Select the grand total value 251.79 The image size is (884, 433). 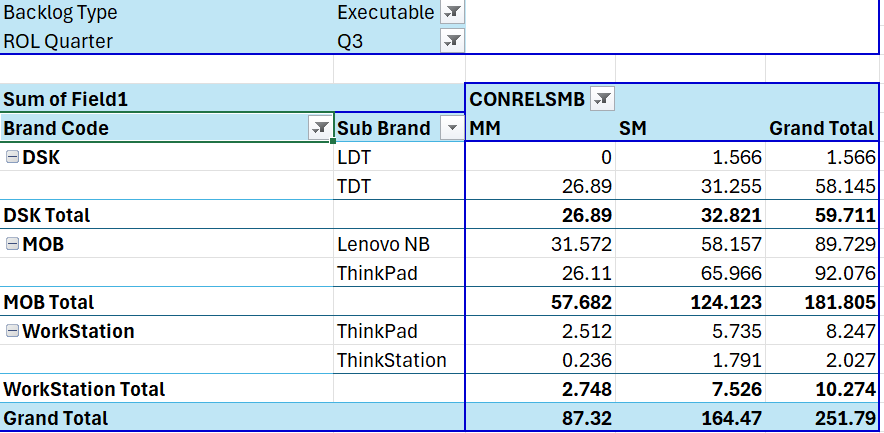pyautogui.click(x=847, y=418)
